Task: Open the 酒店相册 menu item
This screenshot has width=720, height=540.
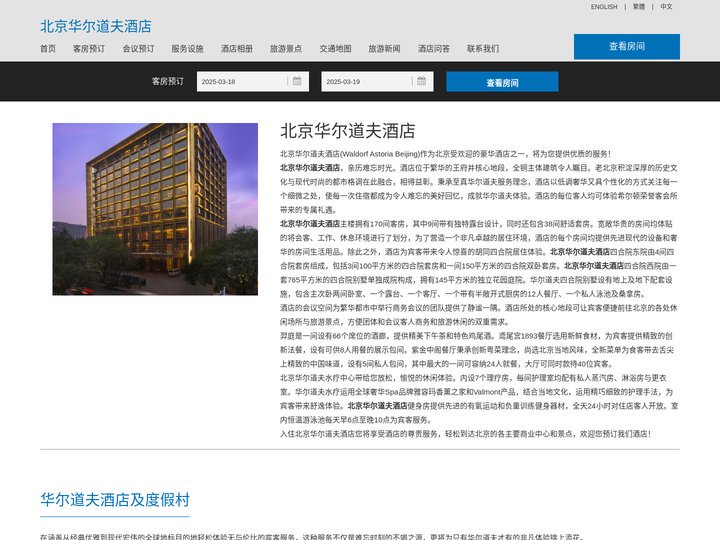Action: [x=237, y=49]
